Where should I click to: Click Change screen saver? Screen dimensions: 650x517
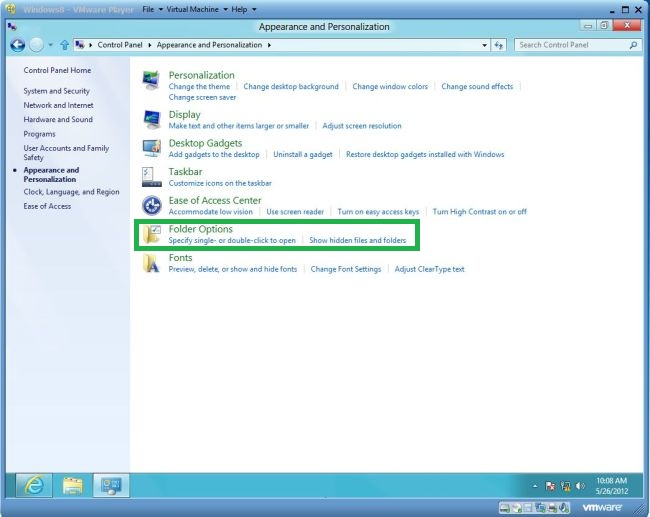click(x=202, y=97)
